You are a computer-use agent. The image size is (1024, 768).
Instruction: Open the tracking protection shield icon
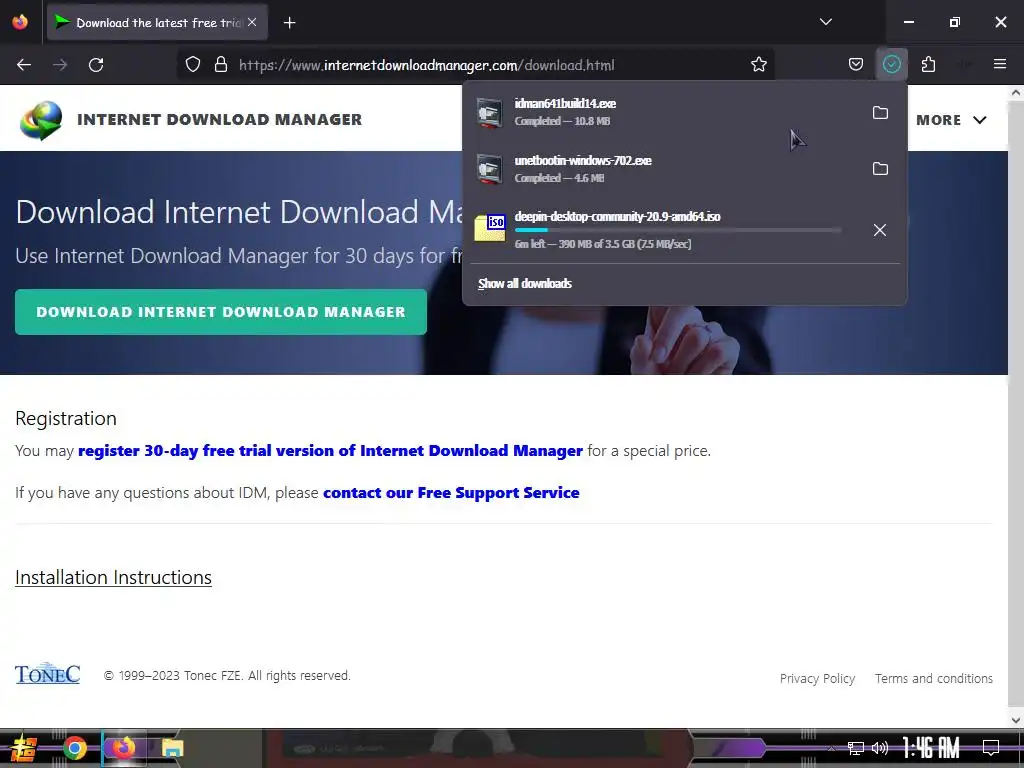pos(193,64)
